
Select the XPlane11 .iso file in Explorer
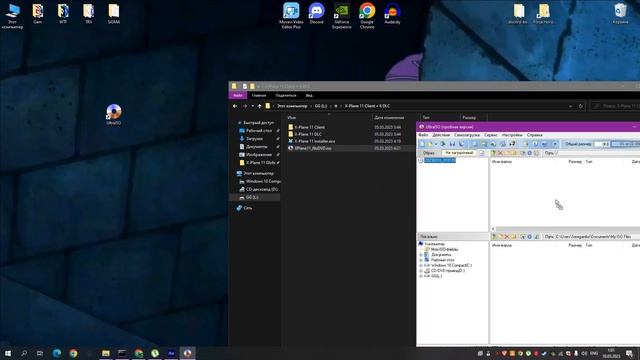[313, 148]
